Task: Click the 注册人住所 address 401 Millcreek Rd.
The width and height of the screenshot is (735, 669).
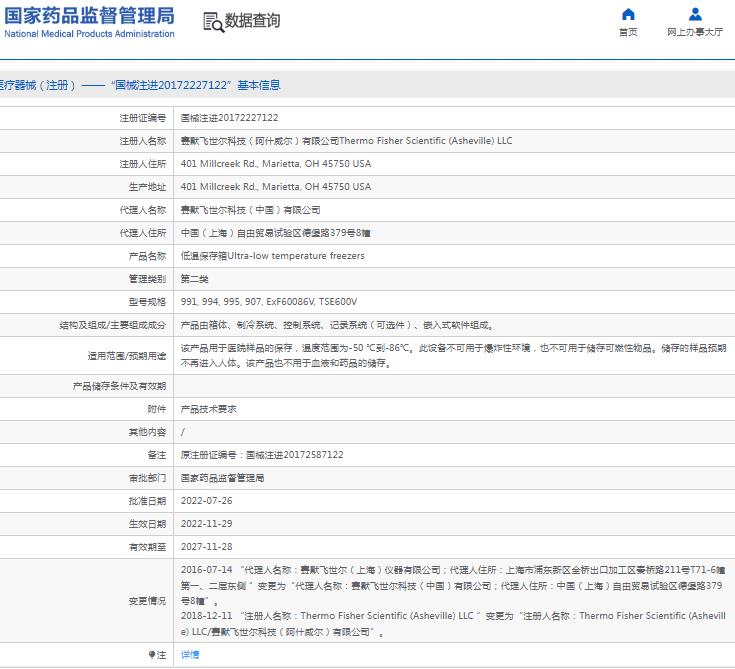Action: tap(276, 164)
